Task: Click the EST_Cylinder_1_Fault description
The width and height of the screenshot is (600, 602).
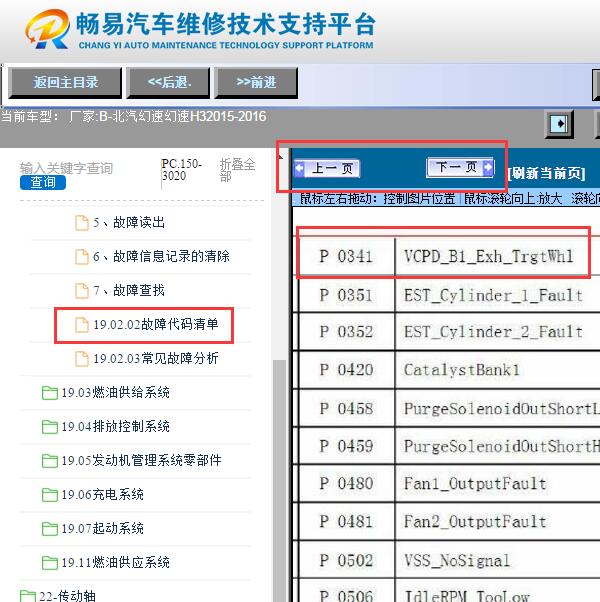Action: point(493,295)
